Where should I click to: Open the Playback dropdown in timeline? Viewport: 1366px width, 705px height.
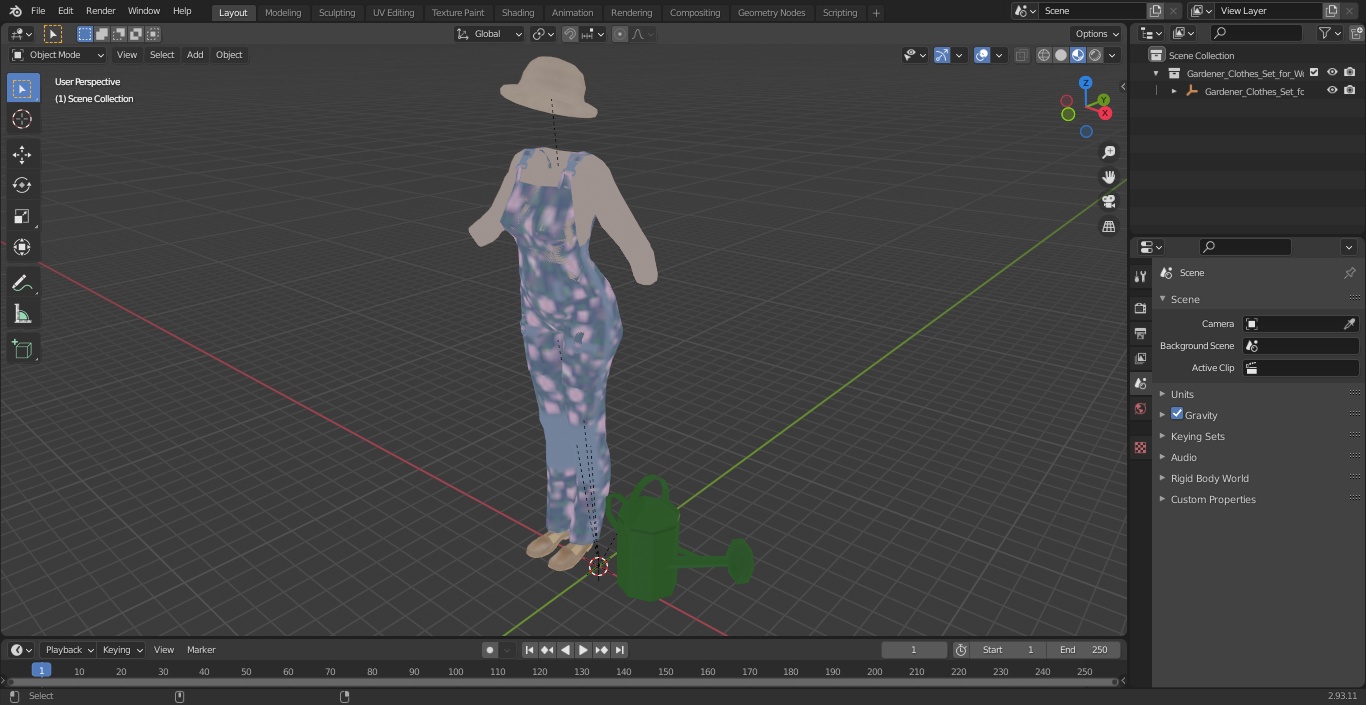coord(69,650)
